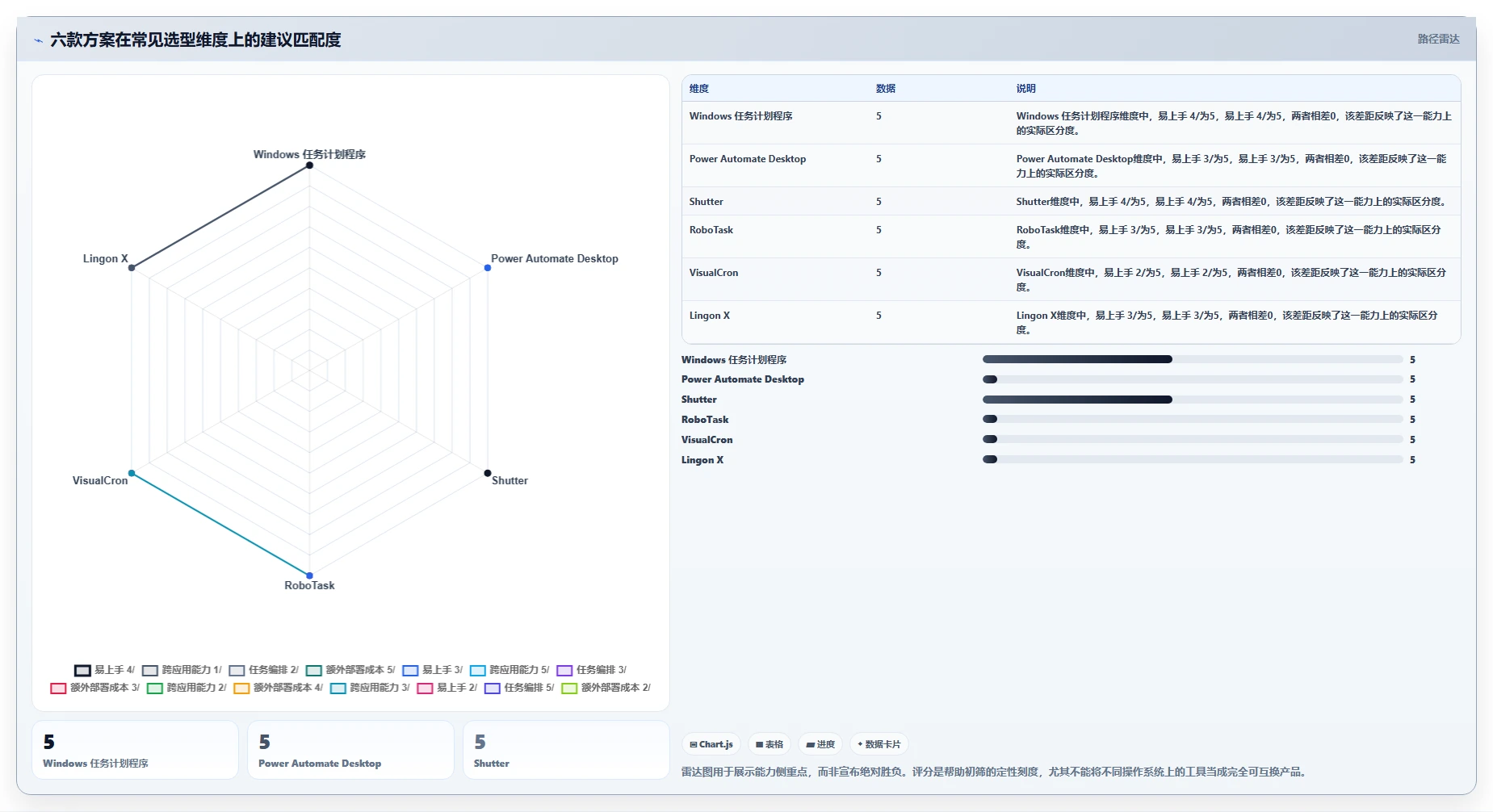Click the Windows 任务计划程序 radar data point
Viewport: 1493px width, 812px height.
(x=309, y=165)
